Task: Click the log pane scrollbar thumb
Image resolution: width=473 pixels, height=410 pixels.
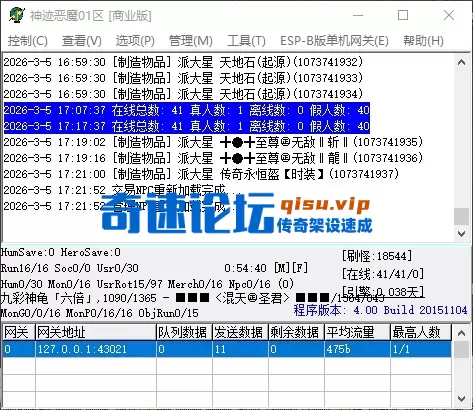Action: [x=462, y=216]
